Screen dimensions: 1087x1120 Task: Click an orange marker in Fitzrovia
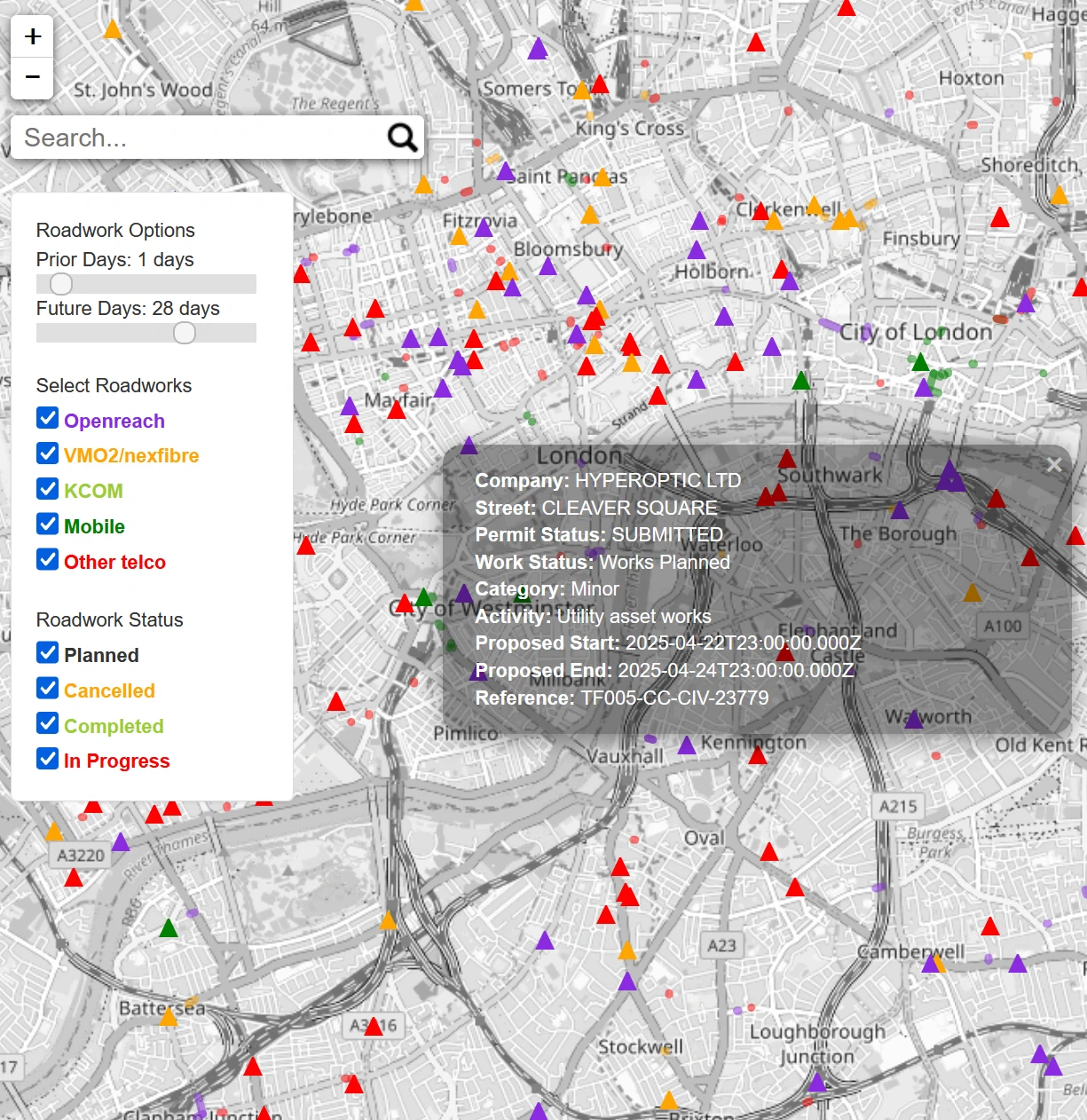click(459, 236)
